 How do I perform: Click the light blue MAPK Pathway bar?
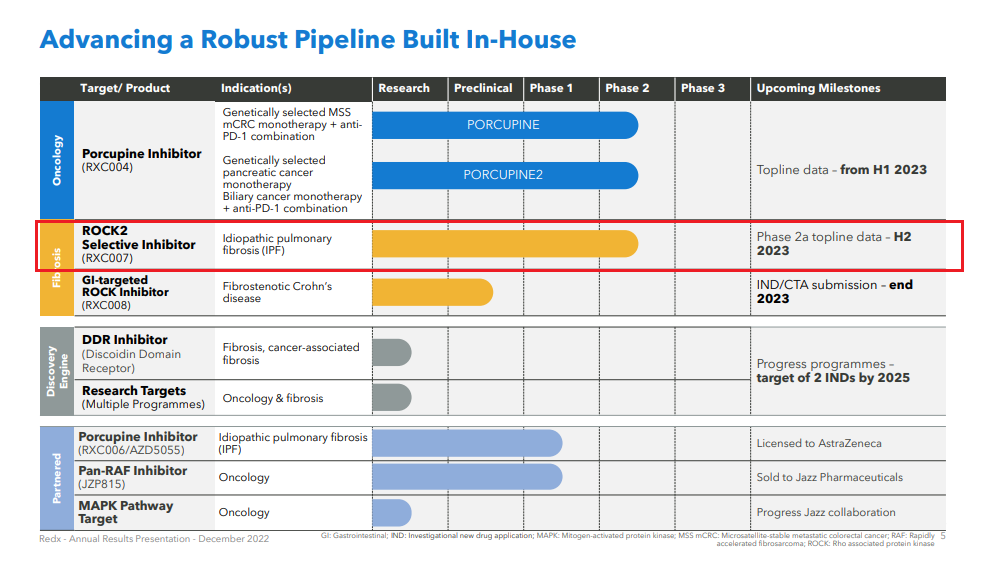[391, 512]
